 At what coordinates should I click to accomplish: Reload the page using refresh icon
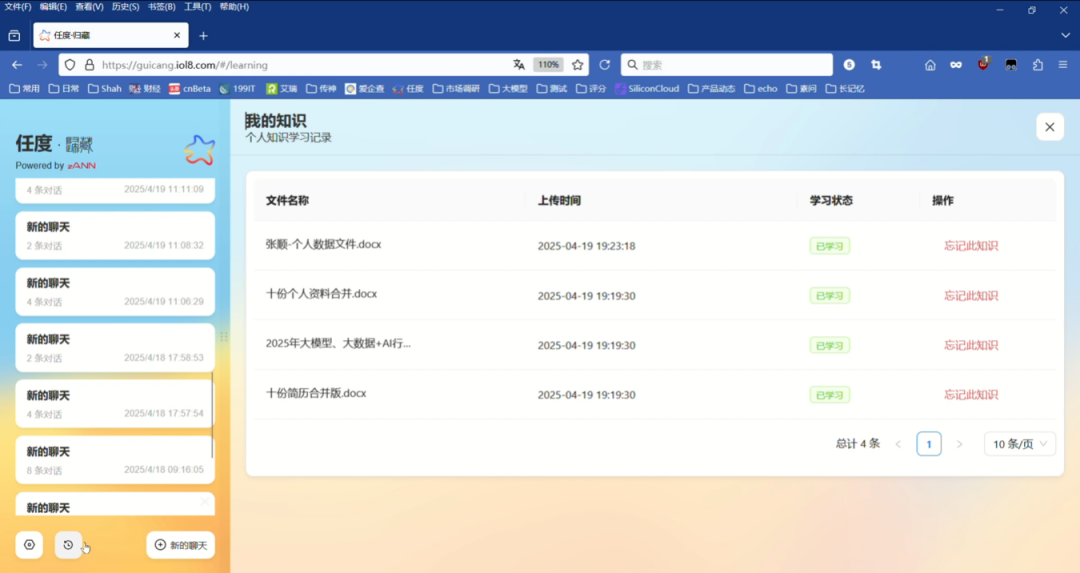605,65
